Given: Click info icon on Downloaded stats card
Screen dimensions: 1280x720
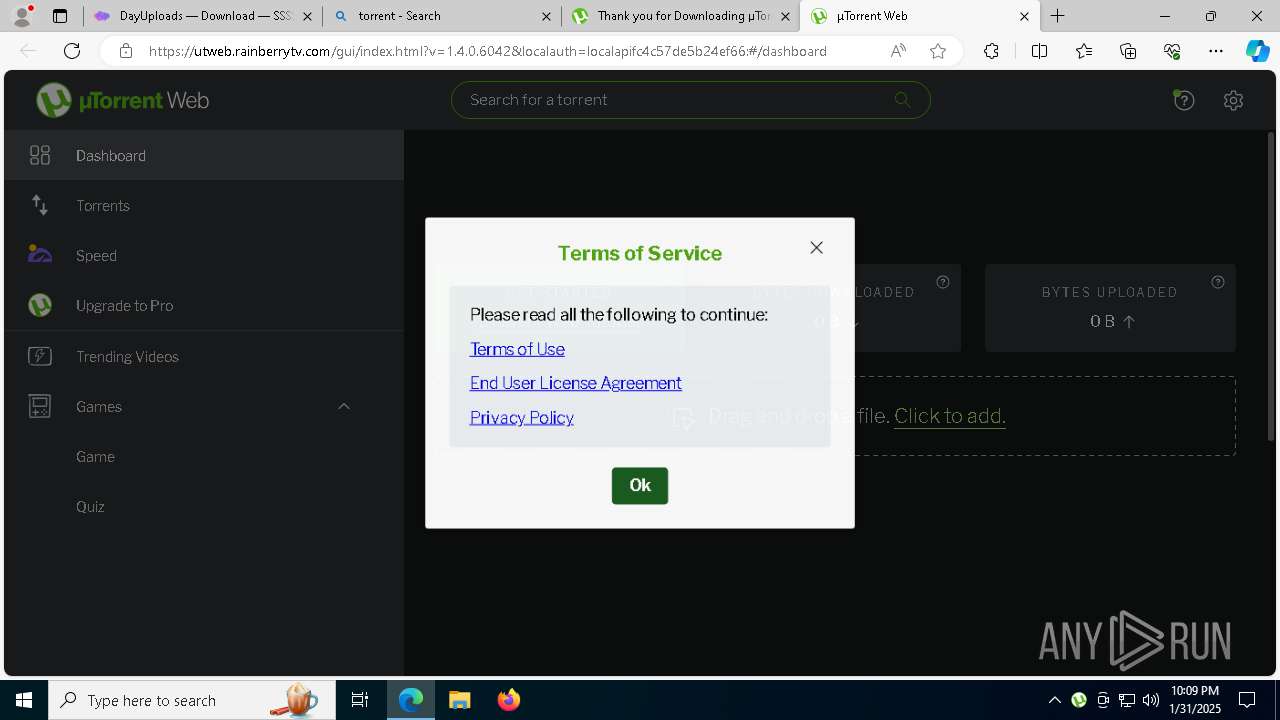Looking at the screenshot, I should pyautogui.click(x=943, y=282).
